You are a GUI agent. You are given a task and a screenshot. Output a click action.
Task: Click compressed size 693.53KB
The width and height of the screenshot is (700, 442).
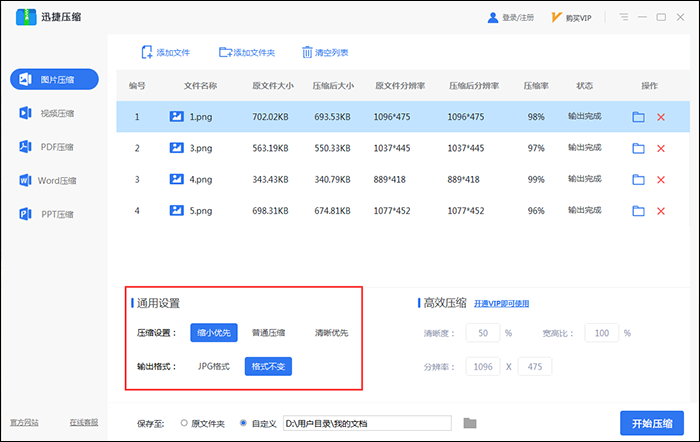pos(332,117)
